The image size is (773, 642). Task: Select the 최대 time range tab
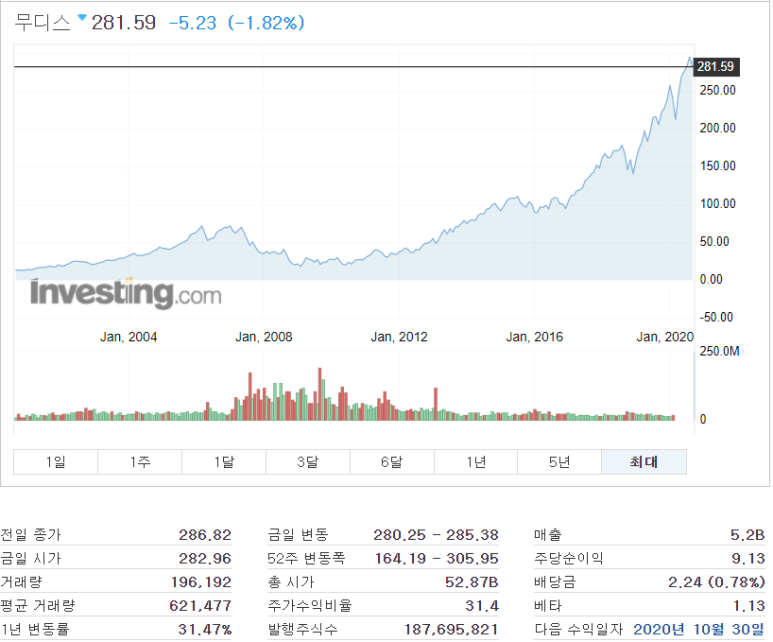[x=644, y=462]
